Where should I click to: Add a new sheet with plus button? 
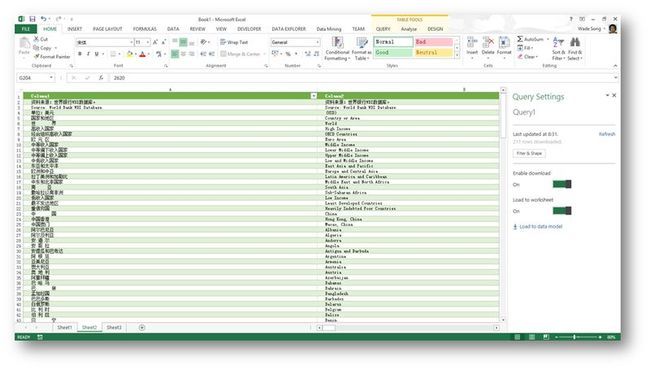click(142, 328)
